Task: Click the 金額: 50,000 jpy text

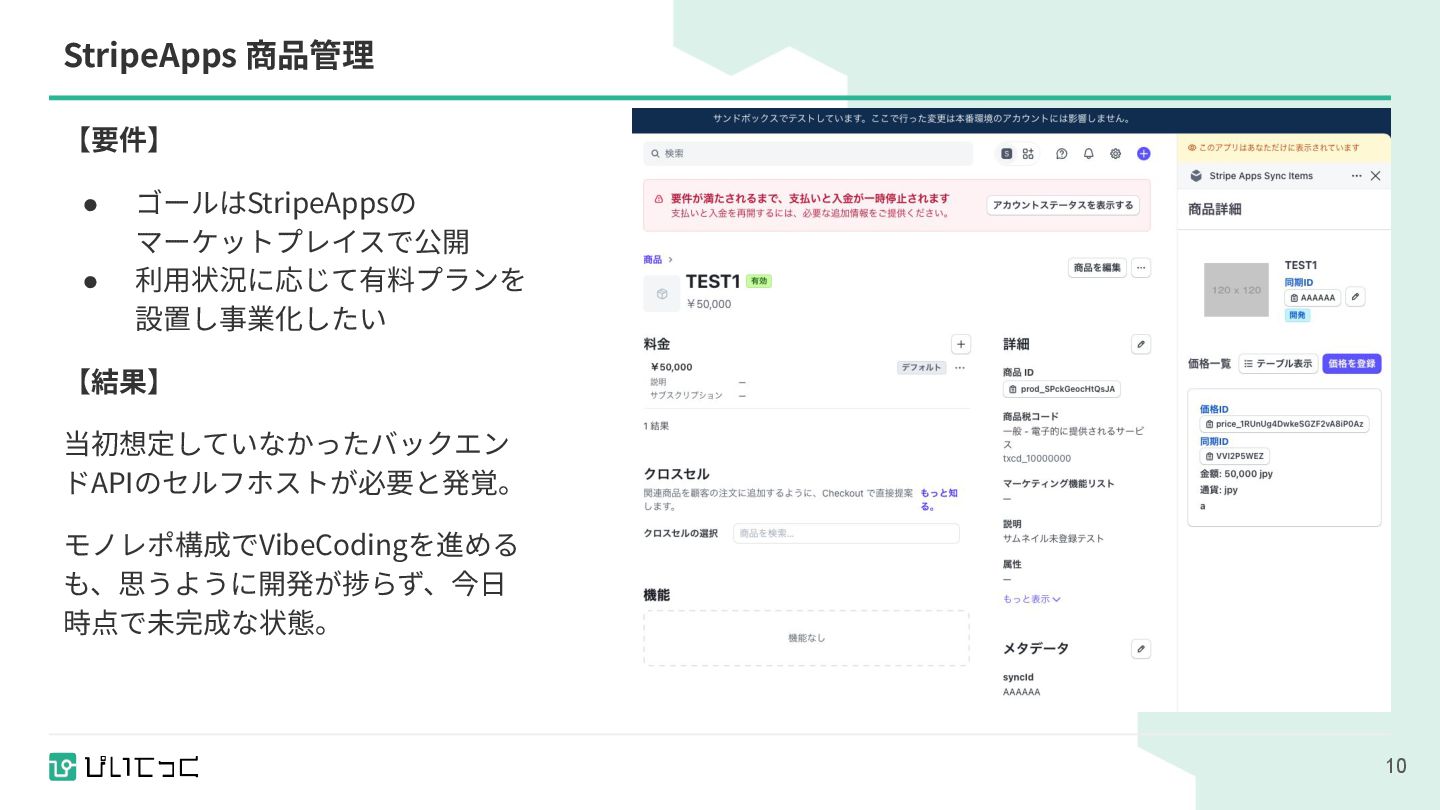Action: pyautogui.click(x=1236, y=474)
